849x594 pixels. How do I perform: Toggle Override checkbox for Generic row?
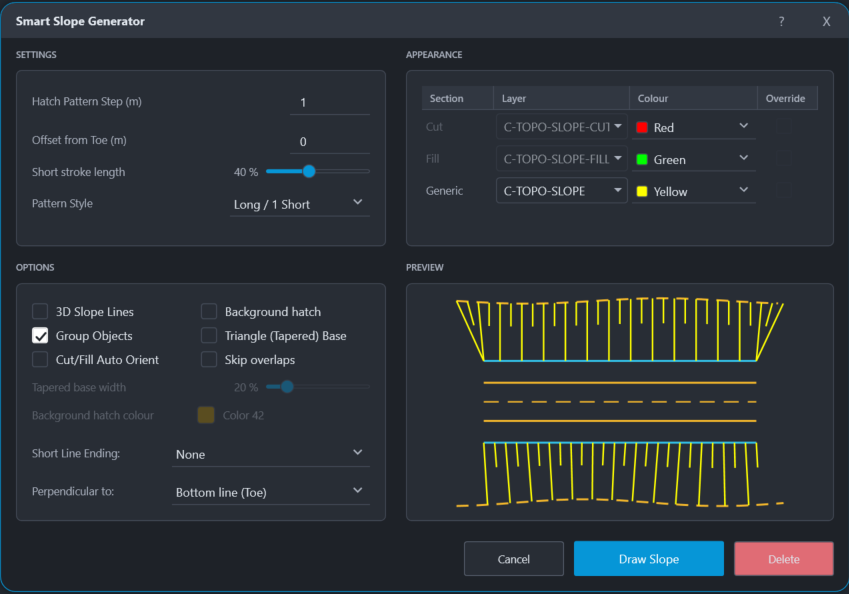[783, 190]
